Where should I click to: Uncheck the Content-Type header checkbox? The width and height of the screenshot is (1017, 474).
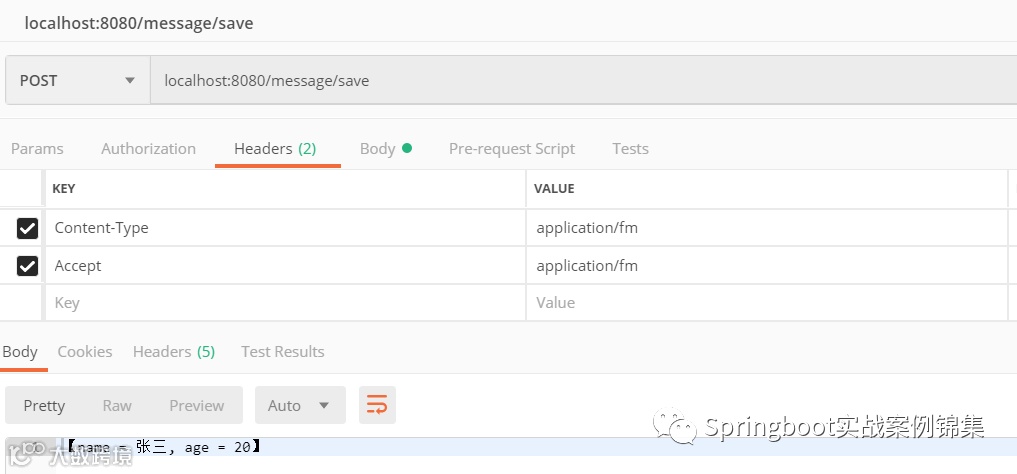[x=27, y=228]
